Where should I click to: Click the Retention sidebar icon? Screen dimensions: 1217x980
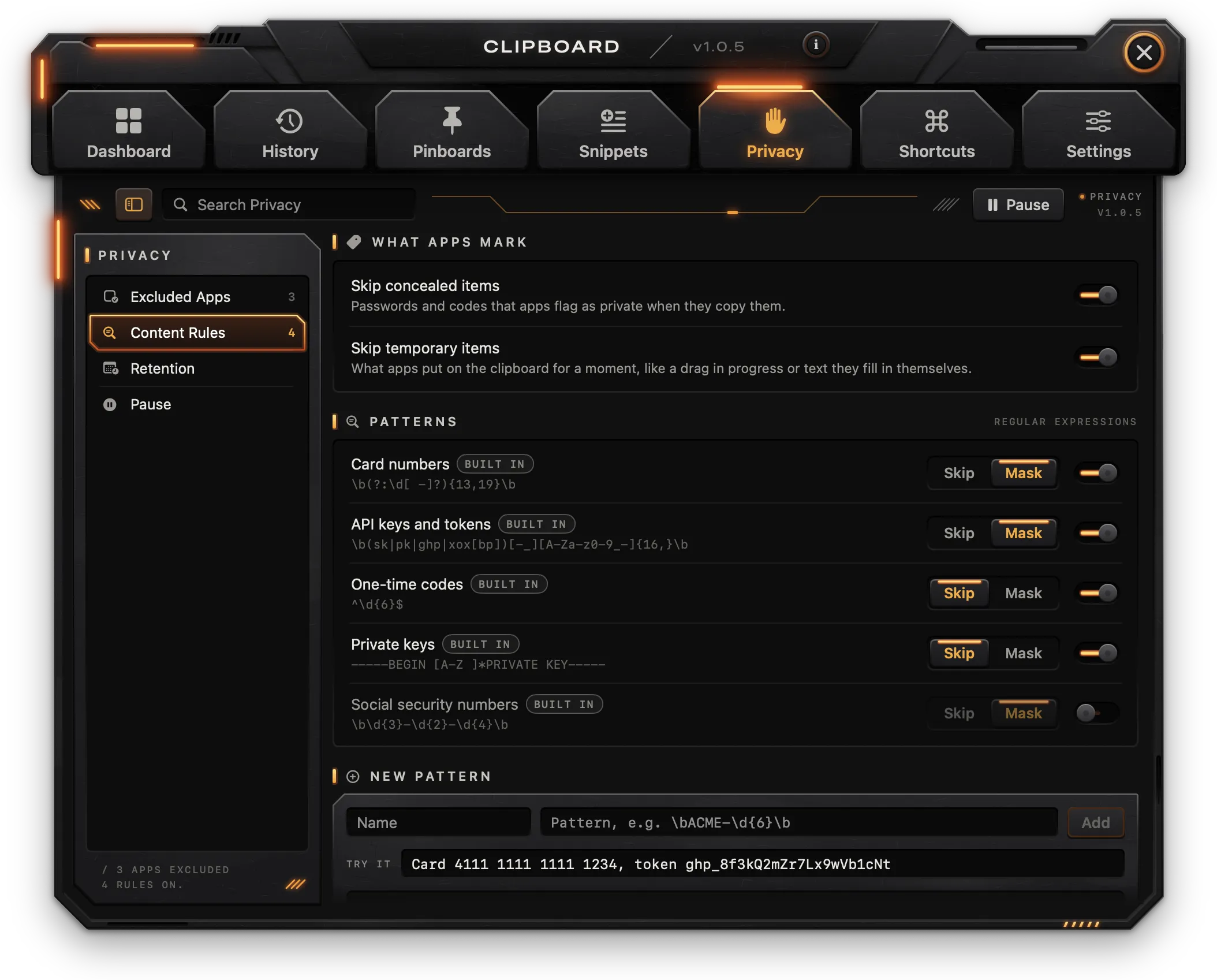pos(110,368)
